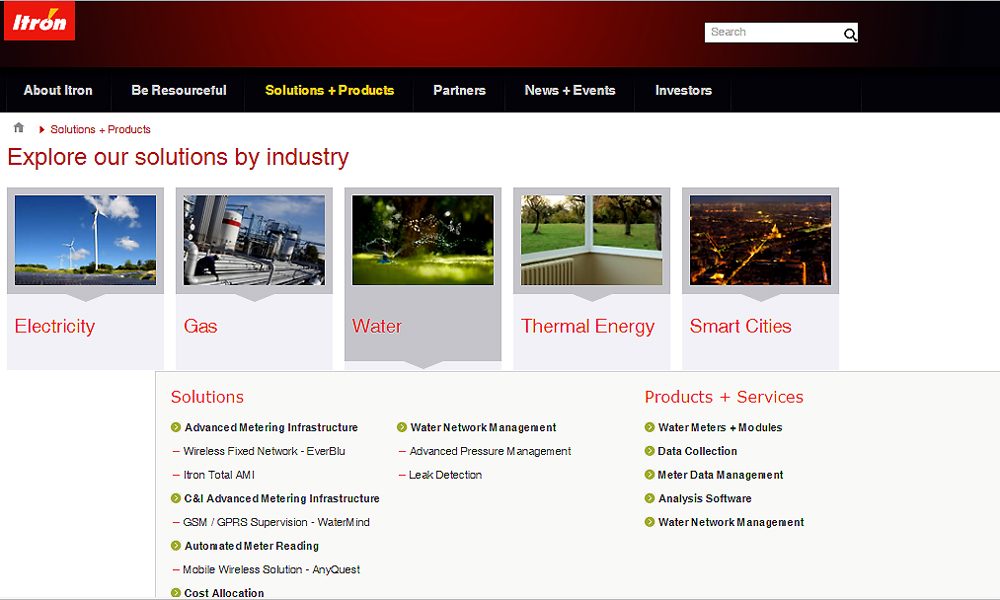Open Leak Detection link
The width and height of the screenshot is (1000, 600).
coord(445,475)
